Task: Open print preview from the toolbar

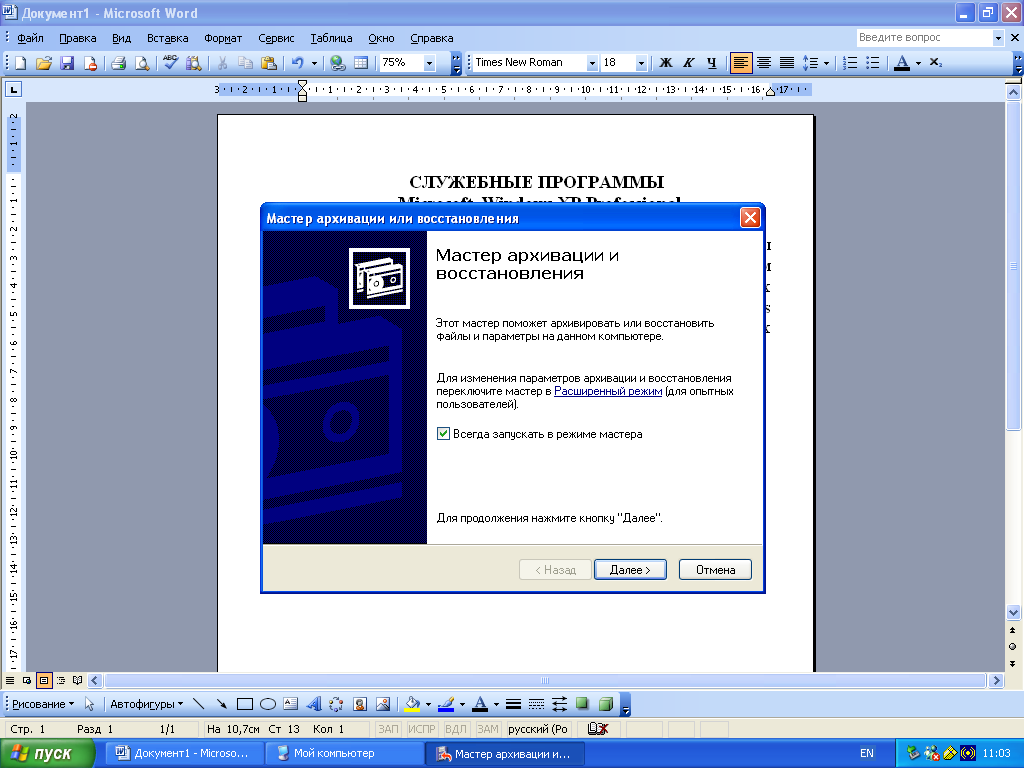Action: coord(142,63)
